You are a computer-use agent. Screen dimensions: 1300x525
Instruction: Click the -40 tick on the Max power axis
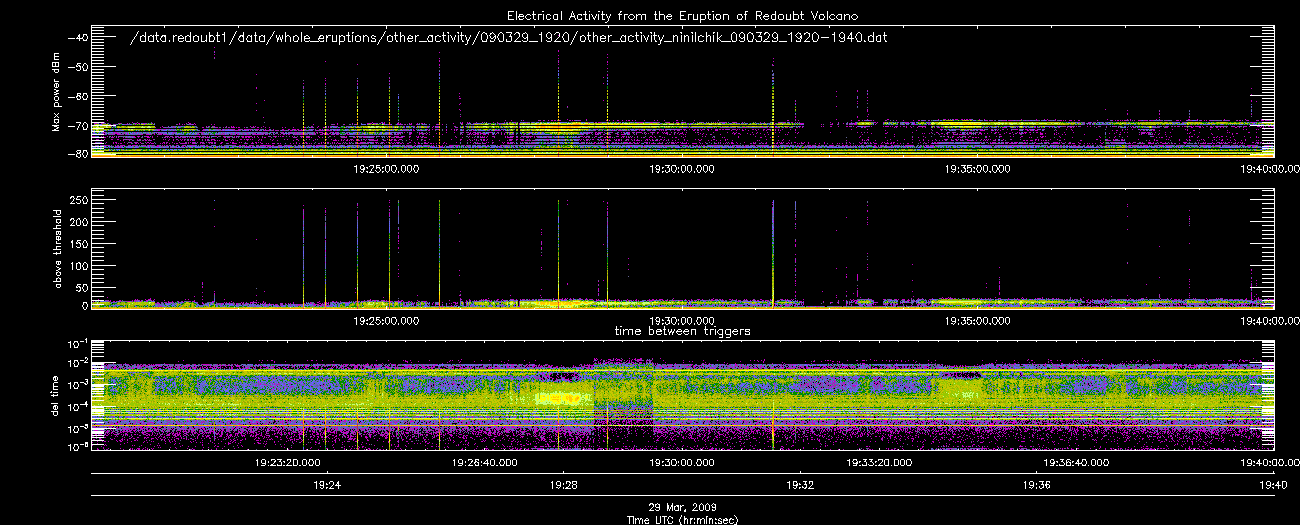click(77, 37)
